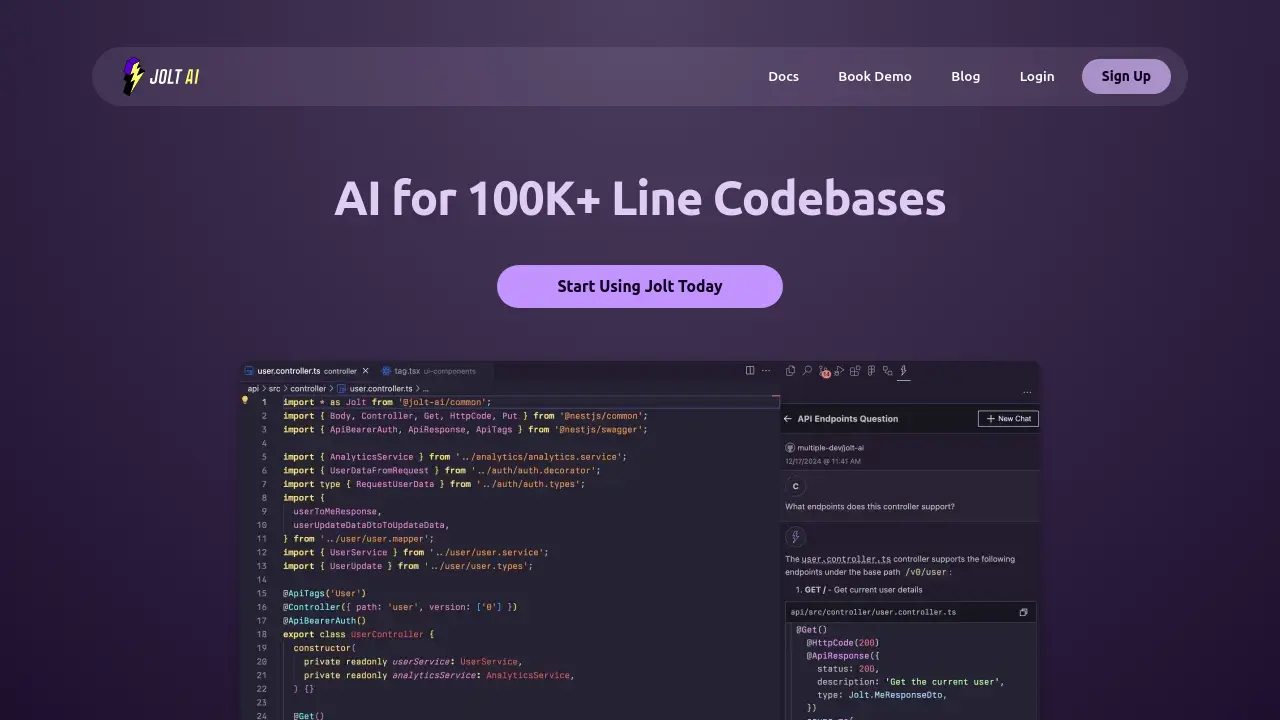Click the 'API Endpoints Question' chat title
1280x720 pixels.
pos(848,419)
